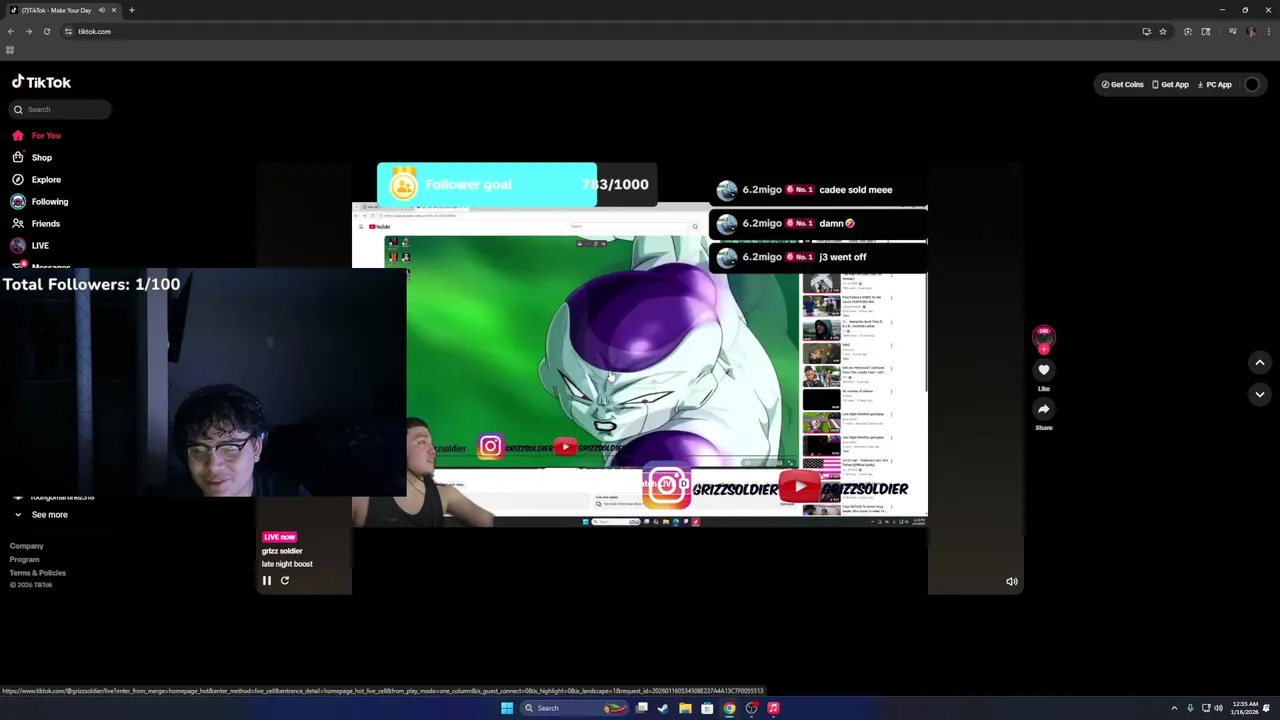1280x720 pixels.
Task: Open the Shop page in sidebar
Action: pos(32,157)
